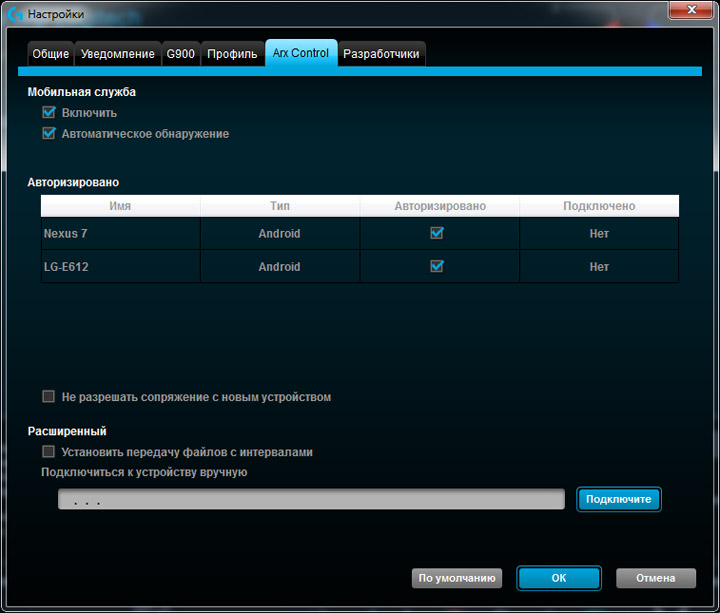The image size is (720, 613).
Task: Click the Отмена button
Action: point(656,578)
